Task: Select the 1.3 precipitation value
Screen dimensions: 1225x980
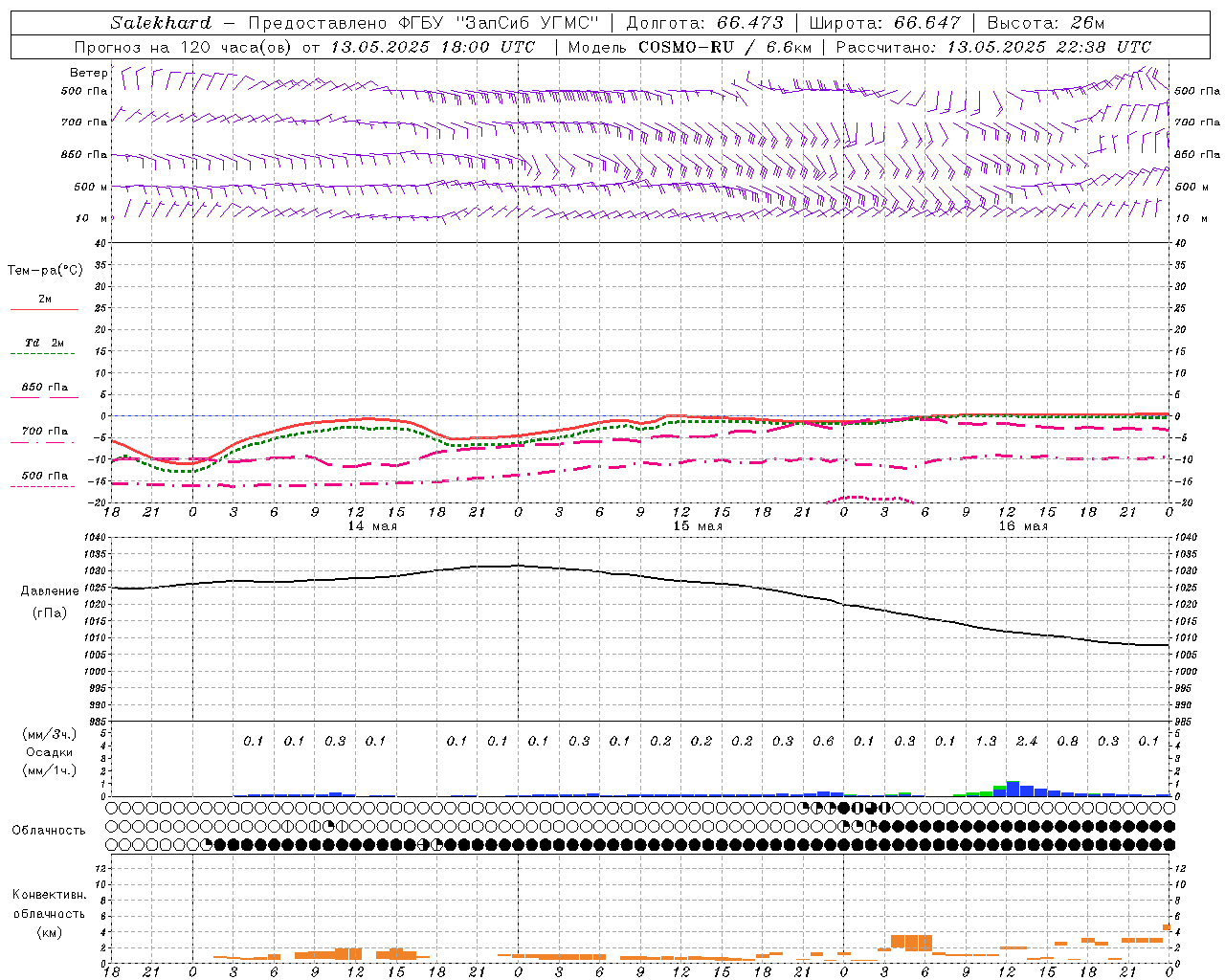Action: tap(986, 741)
